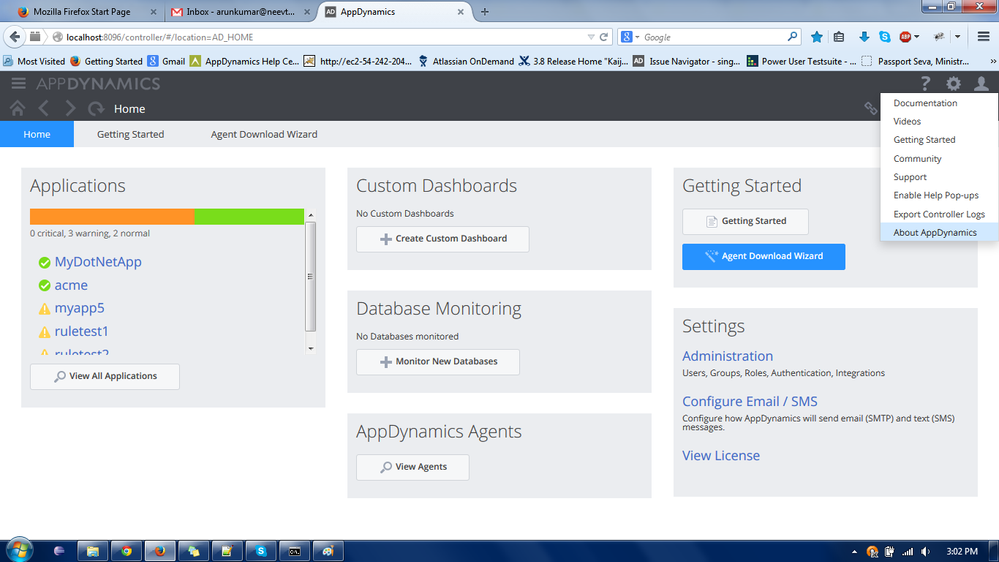
Task: Switch to the Agent Download Wizard tab
Action: click(x=264, y=134)
